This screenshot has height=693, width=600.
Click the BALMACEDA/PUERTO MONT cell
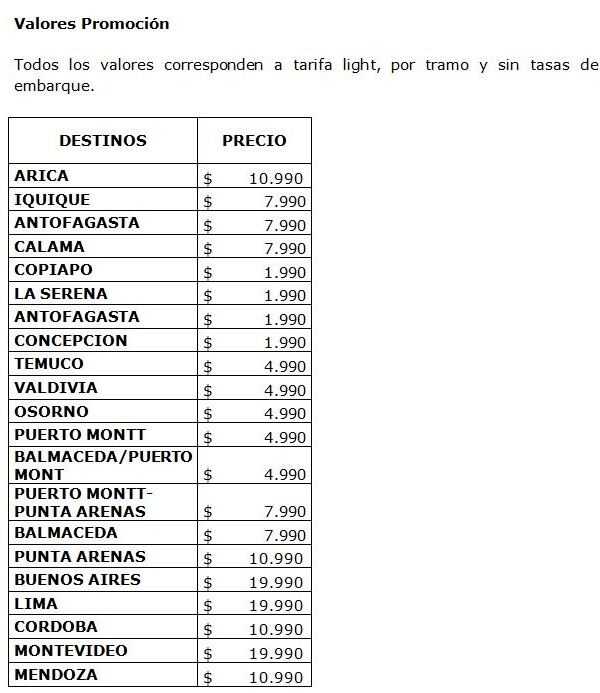pyautogui.click(x=103, y=465)
